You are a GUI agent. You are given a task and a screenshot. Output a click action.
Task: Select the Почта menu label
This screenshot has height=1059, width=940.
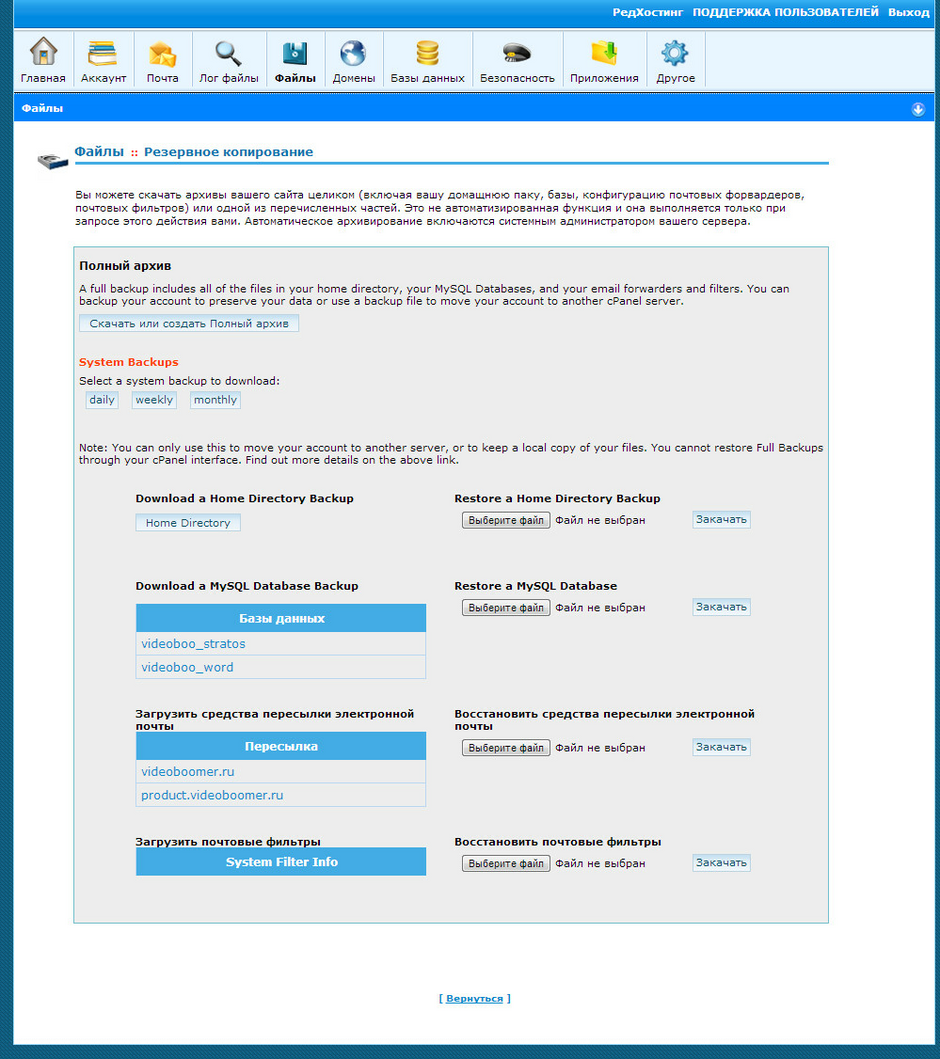(163, 78)
